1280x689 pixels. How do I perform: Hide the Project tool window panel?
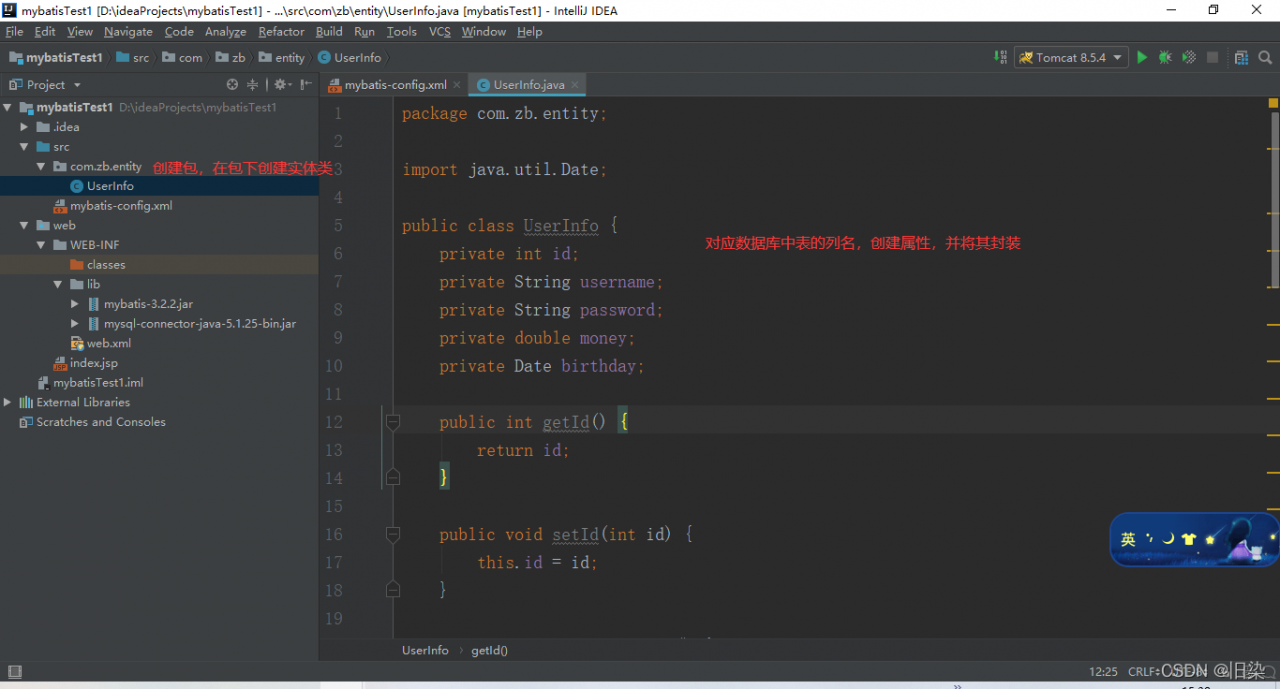click(304, 85)
